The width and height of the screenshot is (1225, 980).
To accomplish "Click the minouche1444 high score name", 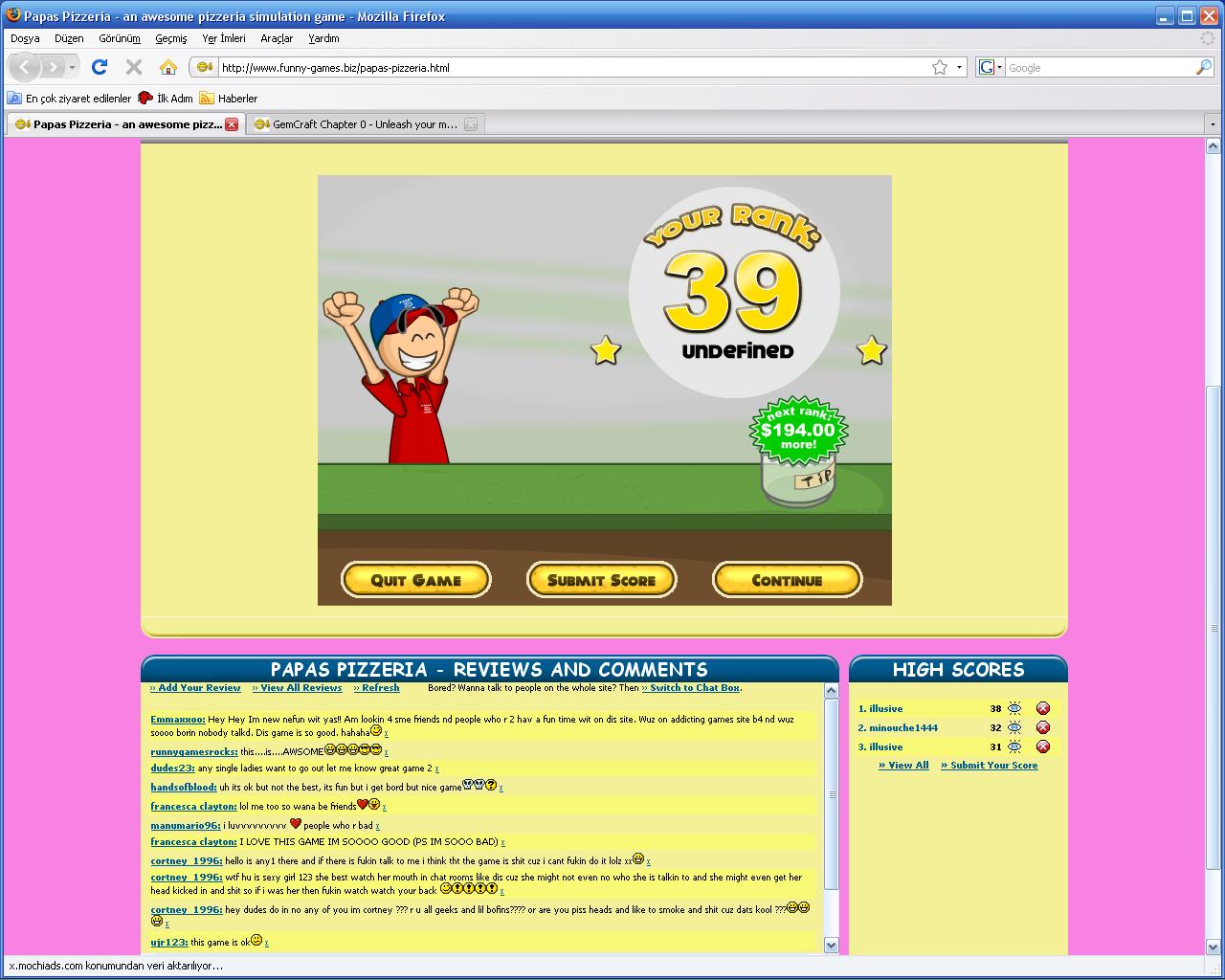I will click(903, 727).
